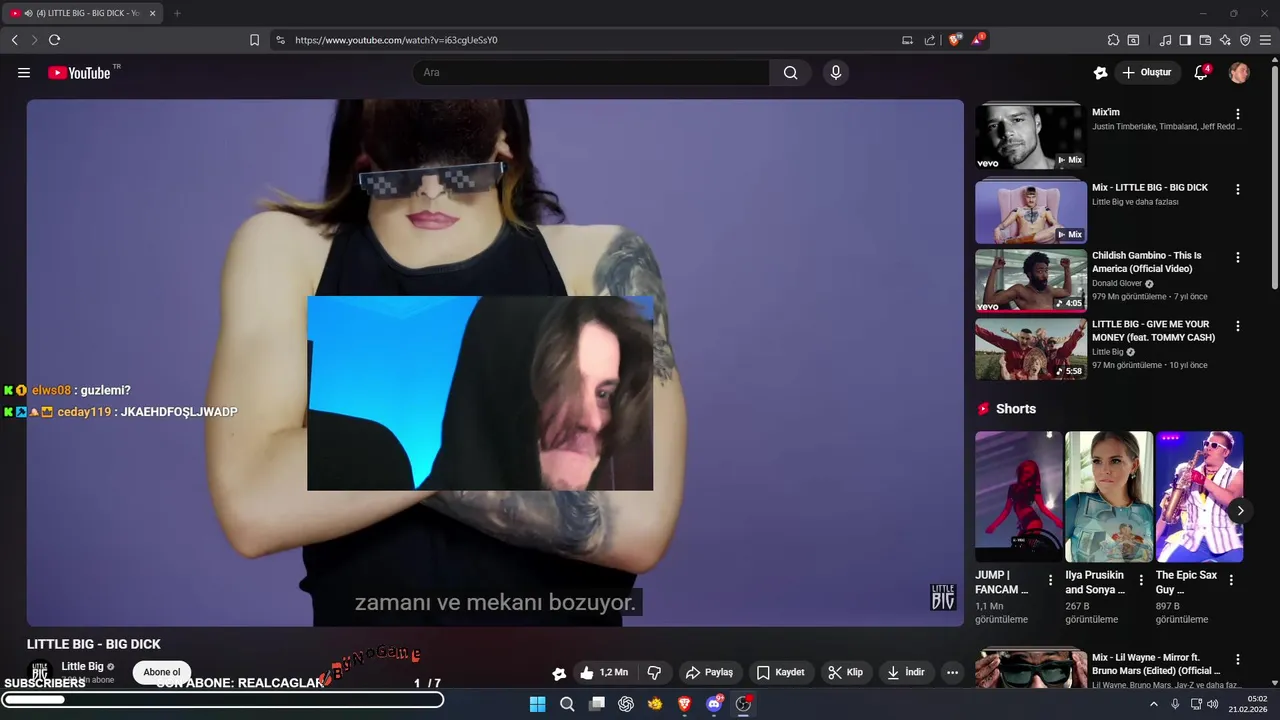Create a clip with the Klip button
The height and width of the screenshot is (720, 1280).
(846, 672)
